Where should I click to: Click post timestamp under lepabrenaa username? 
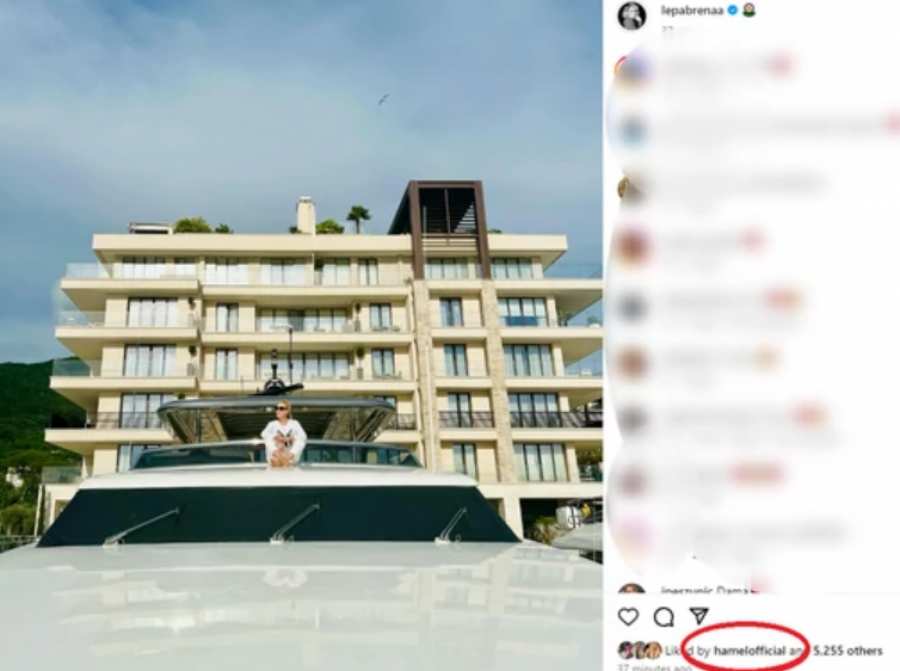pyautogui.click(x=668, y=28)
